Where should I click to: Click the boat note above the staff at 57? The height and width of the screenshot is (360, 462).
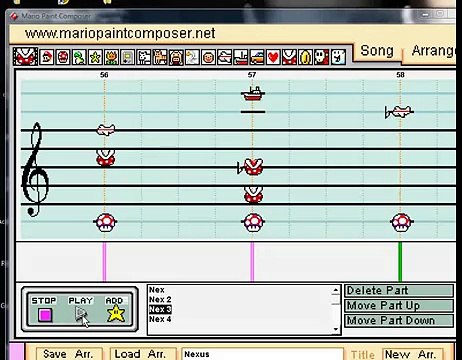pos(253,93)
